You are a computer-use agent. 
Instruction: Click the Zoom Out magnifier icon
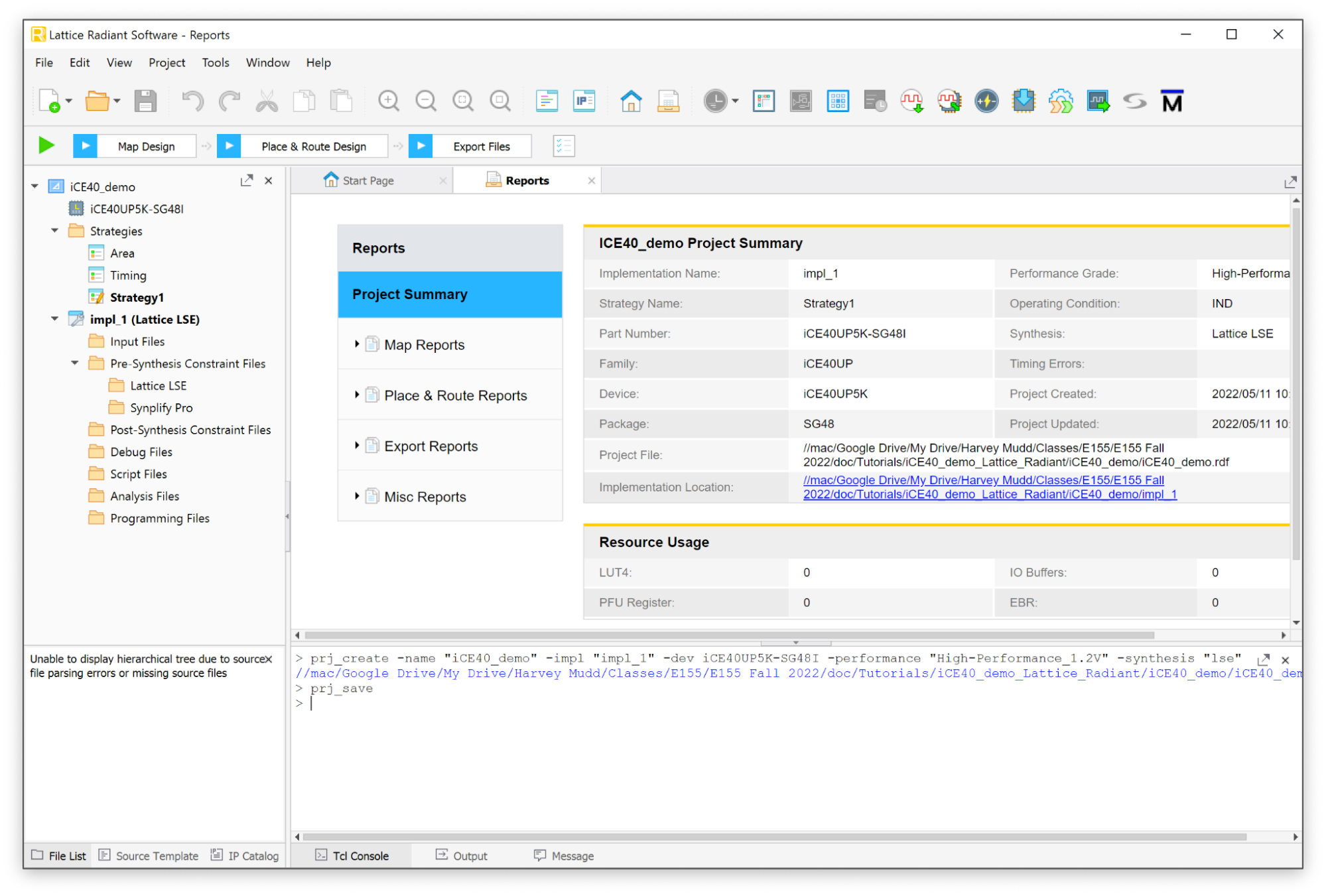[426, 101]
